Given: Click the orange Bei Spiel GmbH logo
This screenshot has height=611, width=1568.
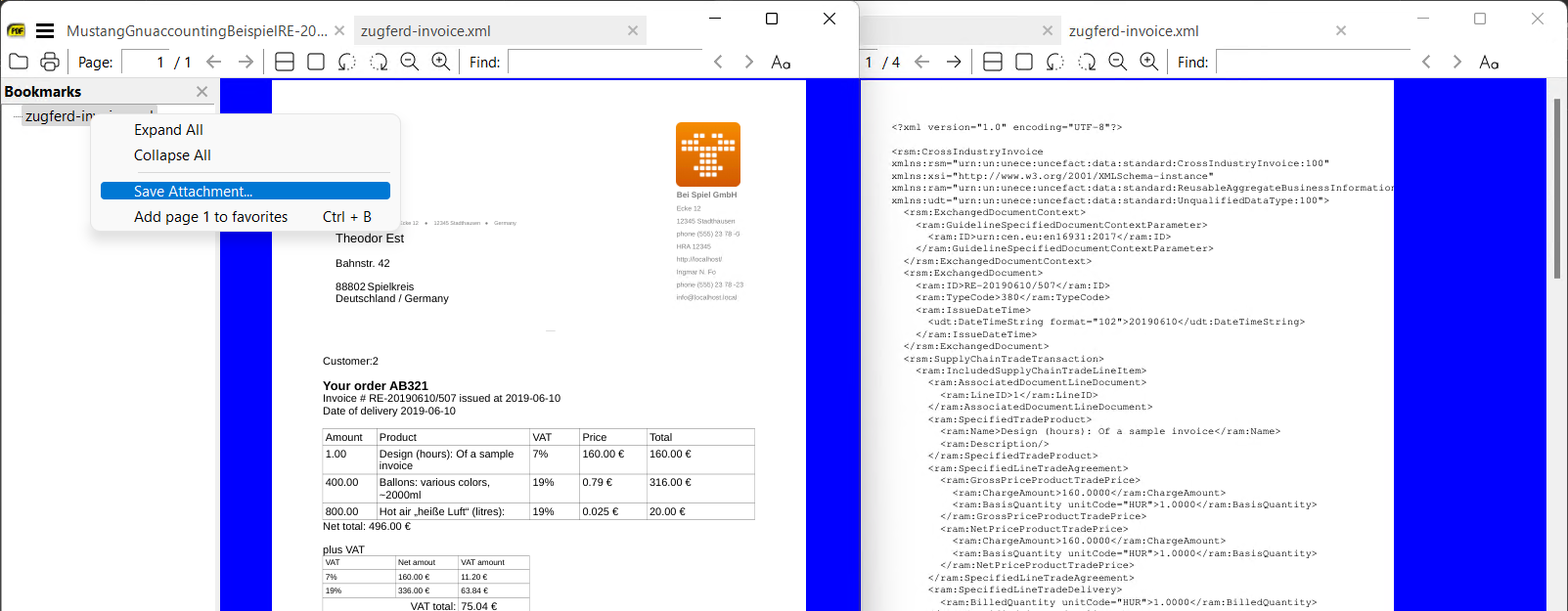Looking at the screenshot, I should [x=708, y=154].
